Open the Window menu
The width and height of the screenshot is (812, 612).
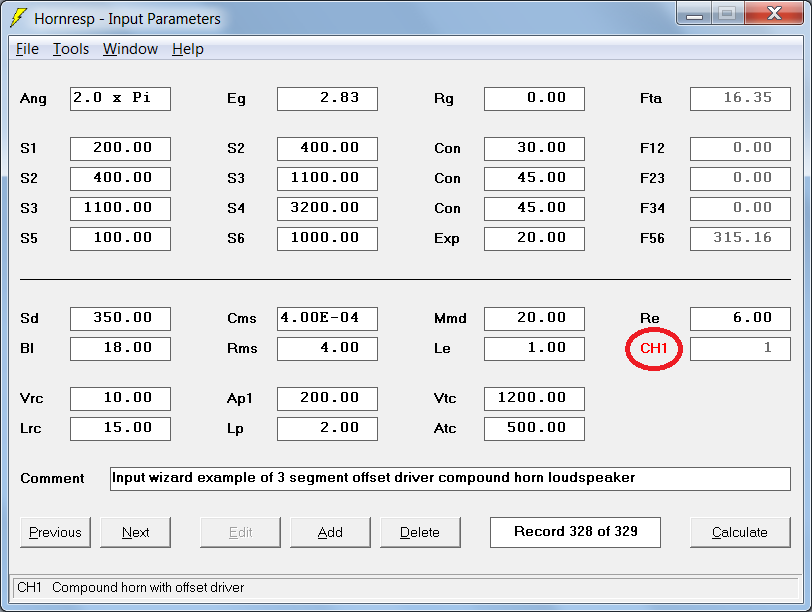pyautogui.click(x=130, y=49)
